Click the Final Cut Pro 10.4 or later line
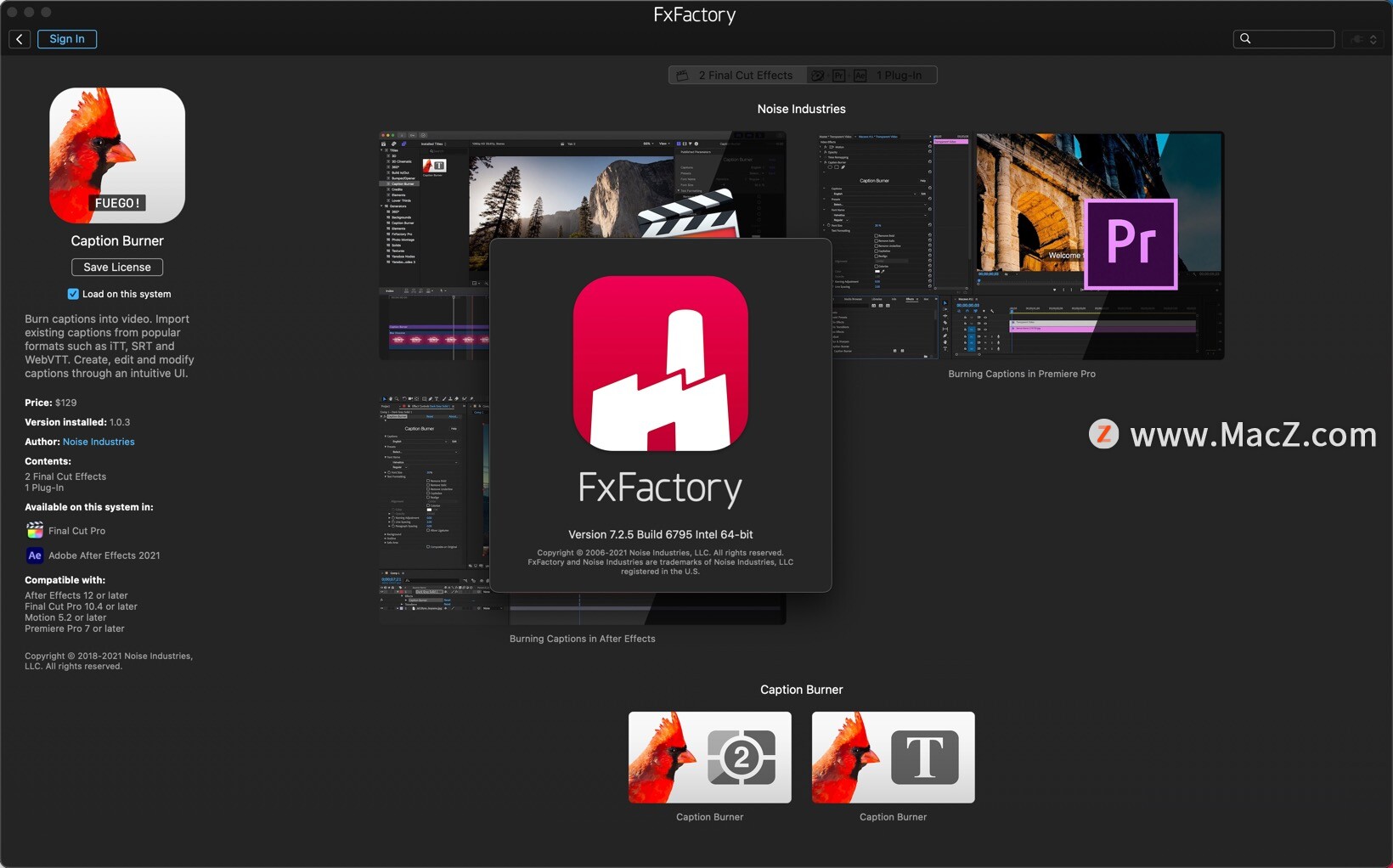This screenshot has width=1393, height=868. (x=81, y=606)
